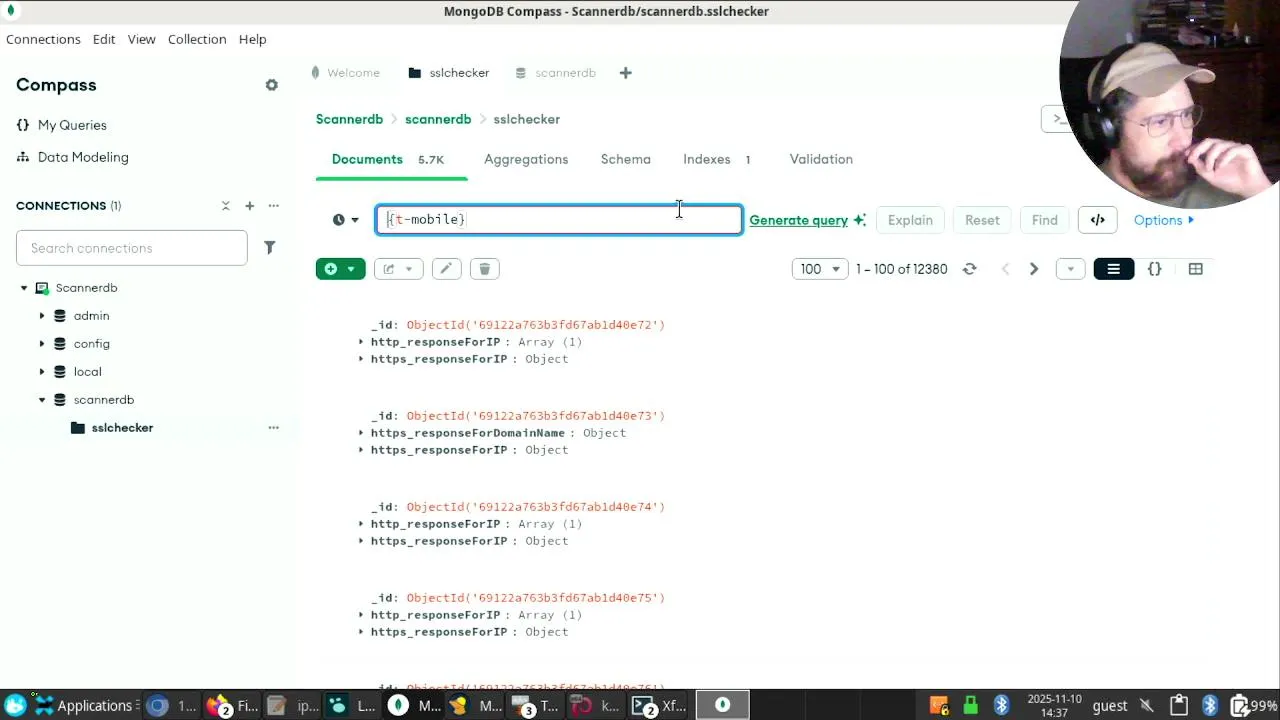This screenshot has width=1280, height=720.
Task: Click the green lock tray icon
Action: (970, 706)
